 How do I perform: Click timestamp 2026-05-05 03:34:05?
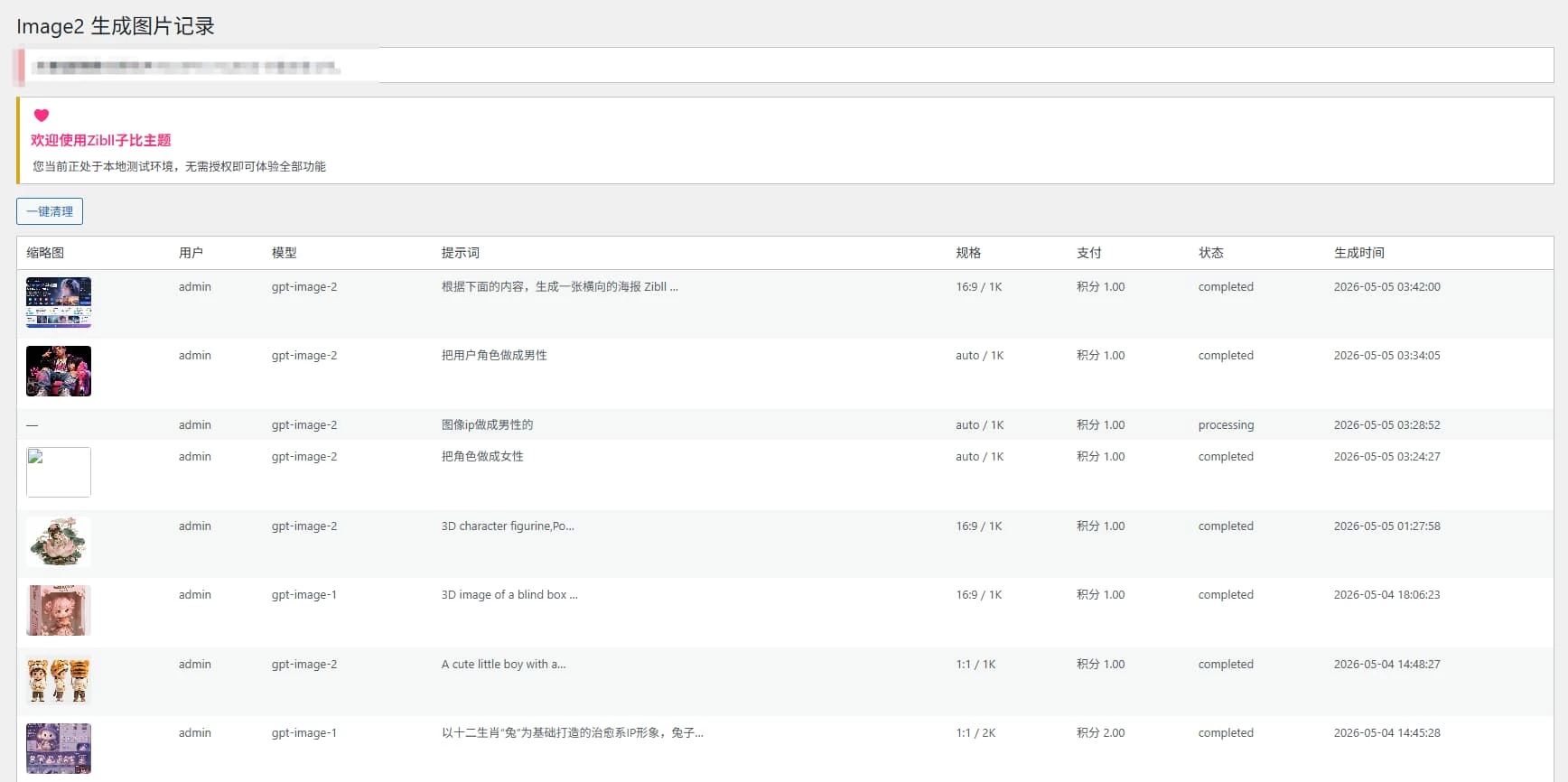[1387, 355]
